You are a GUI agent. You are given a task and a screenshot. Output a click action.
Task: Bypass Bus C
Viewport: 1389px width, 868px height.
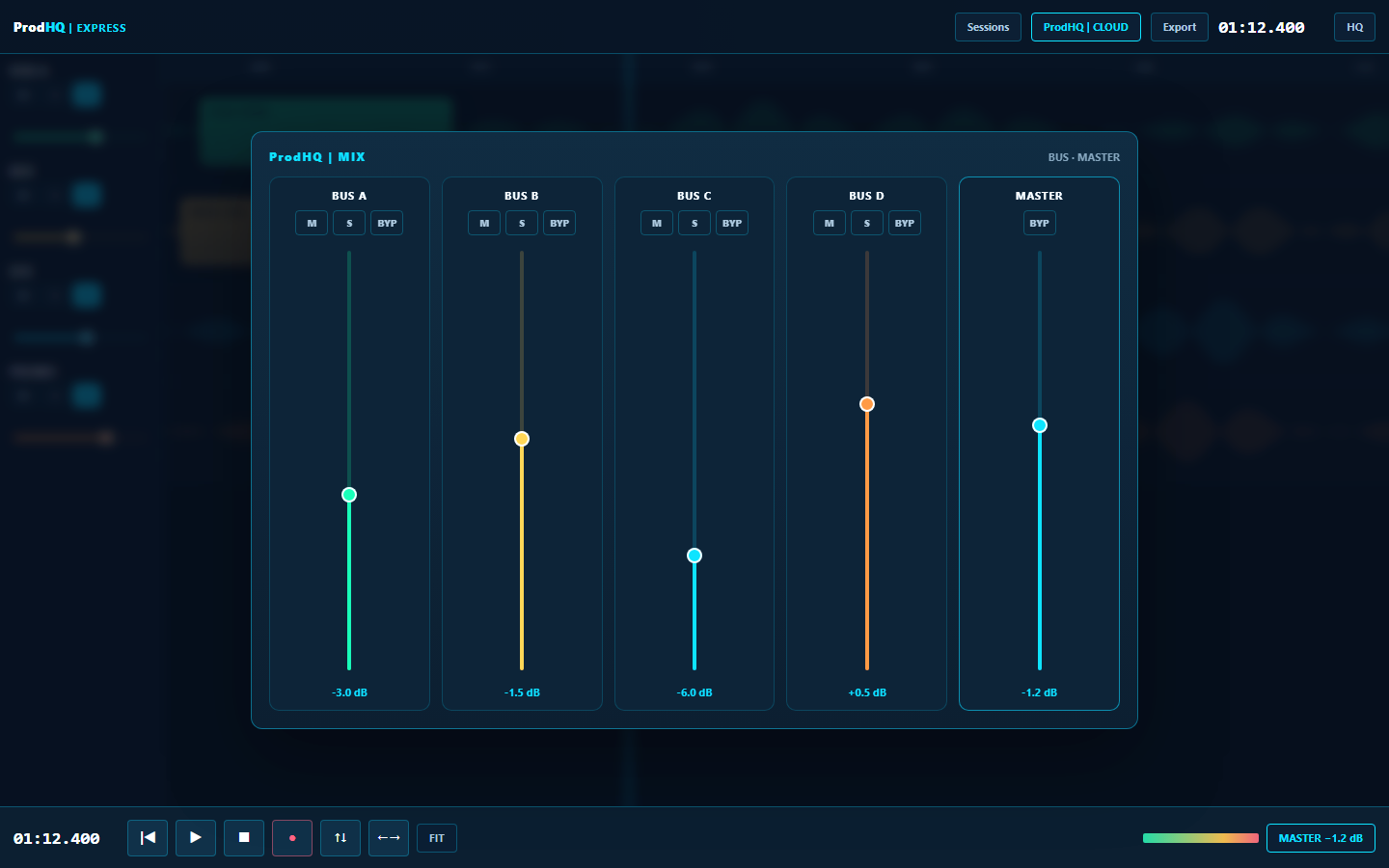(732, 223)
